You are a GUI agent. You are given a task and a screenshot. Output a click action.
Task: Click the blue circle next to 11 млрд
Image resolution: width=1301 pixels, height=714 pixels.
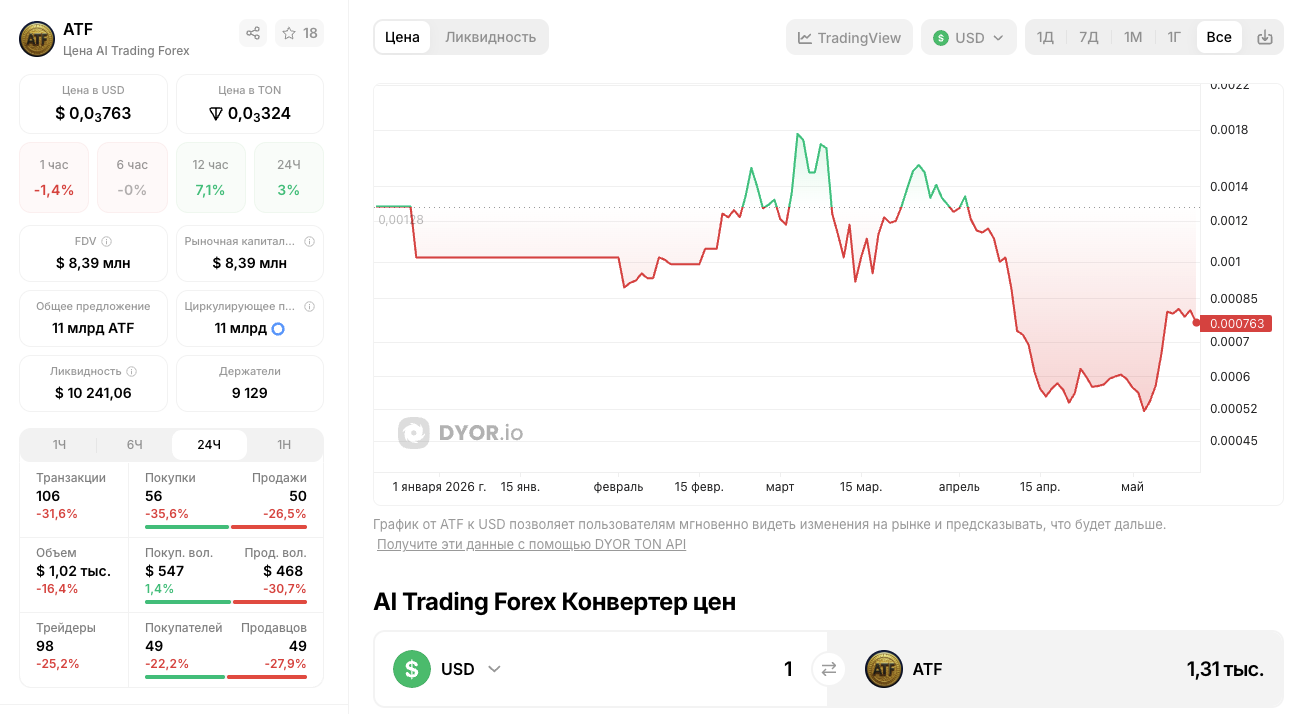pos(278,328)
